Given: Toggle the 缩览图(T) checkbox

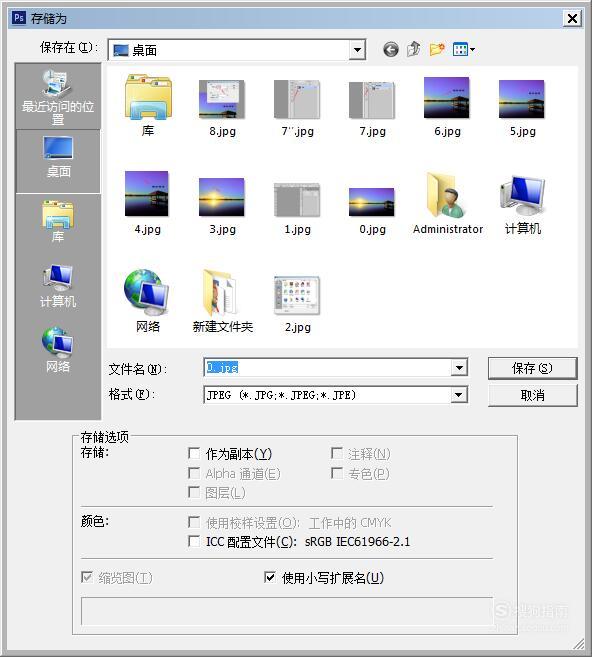Looking at the screenshot, I should click(87, 578).
